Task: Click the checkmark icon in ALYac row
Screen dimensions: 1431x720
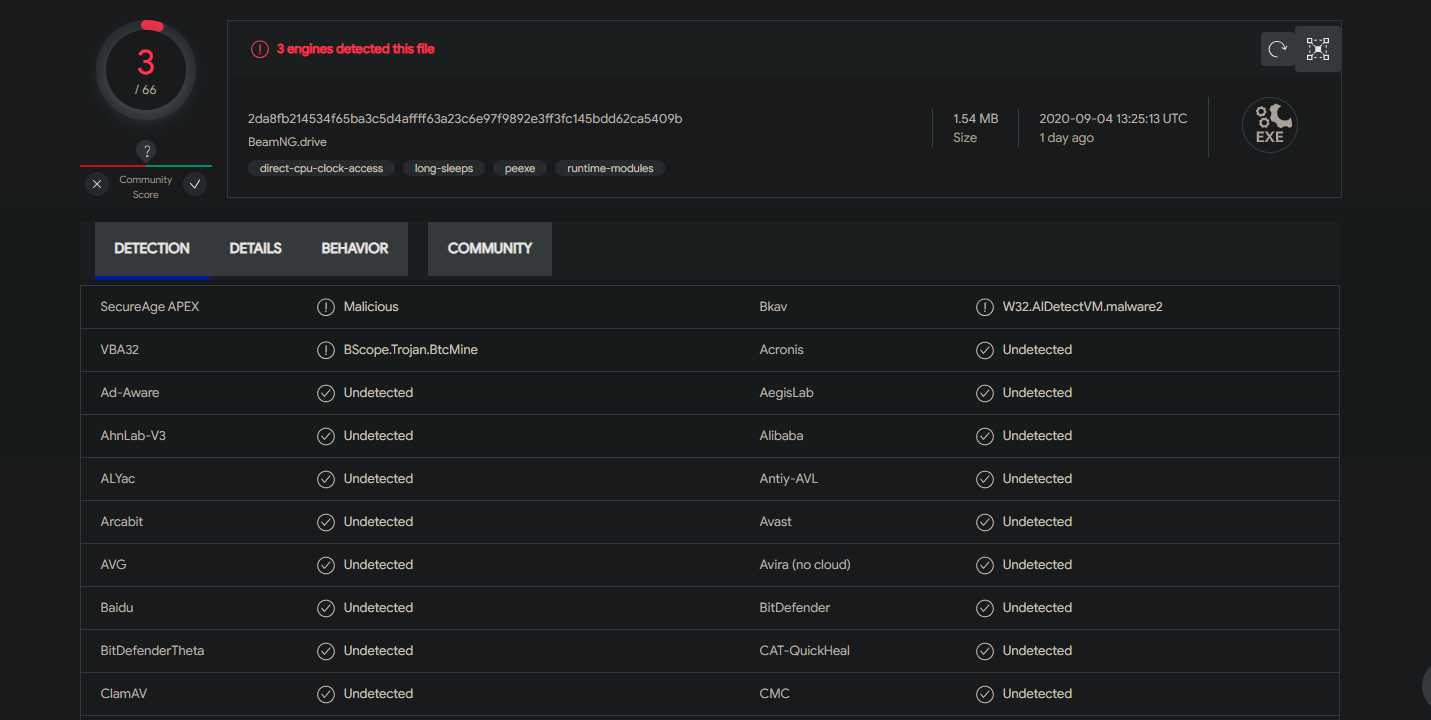Action: pos(326,479)
